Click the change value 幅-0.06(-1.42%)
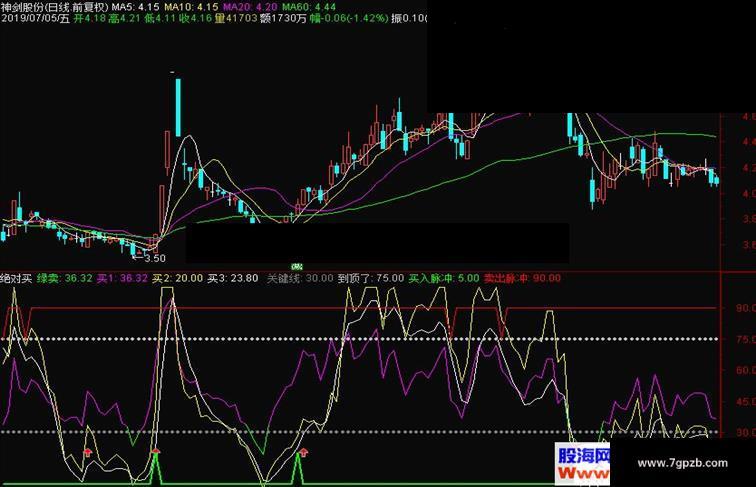The image size is (756, 487). (349, 19)
